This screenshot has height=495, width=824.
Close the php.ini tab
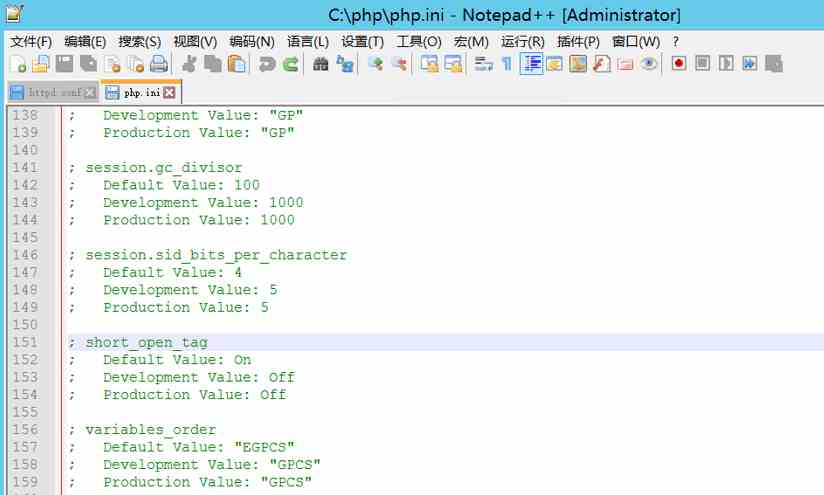coord(169,93)
